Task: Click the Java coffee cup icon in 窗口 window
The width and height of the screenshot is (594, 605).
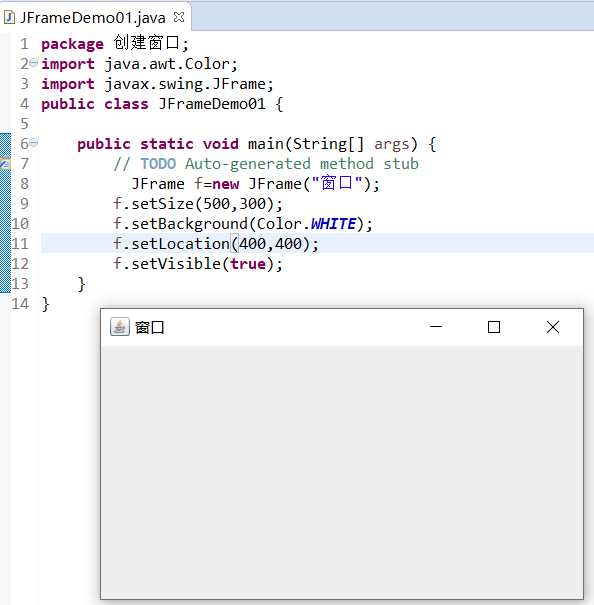Action: 120,327
